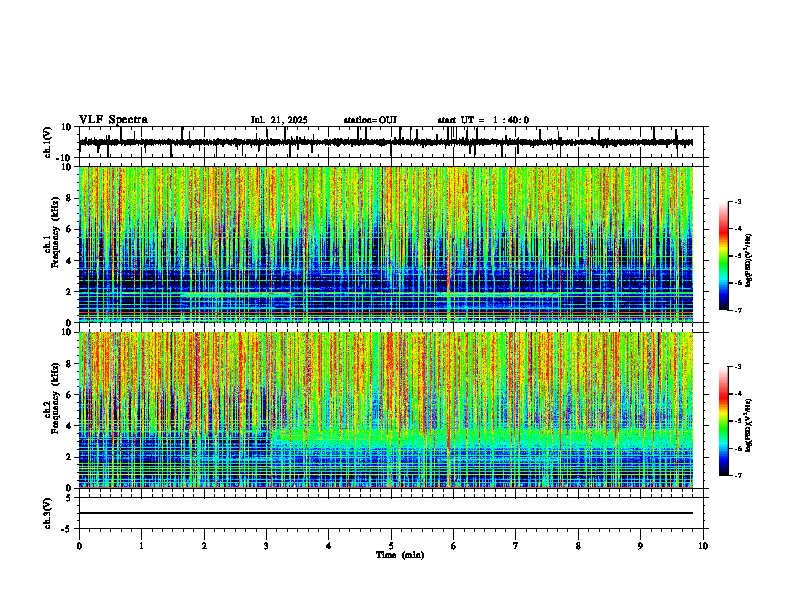The width and height of the screenshot is (792, 612).
Task: Click the 6 minute time axis tick label
Action: (x=454, y=546)
